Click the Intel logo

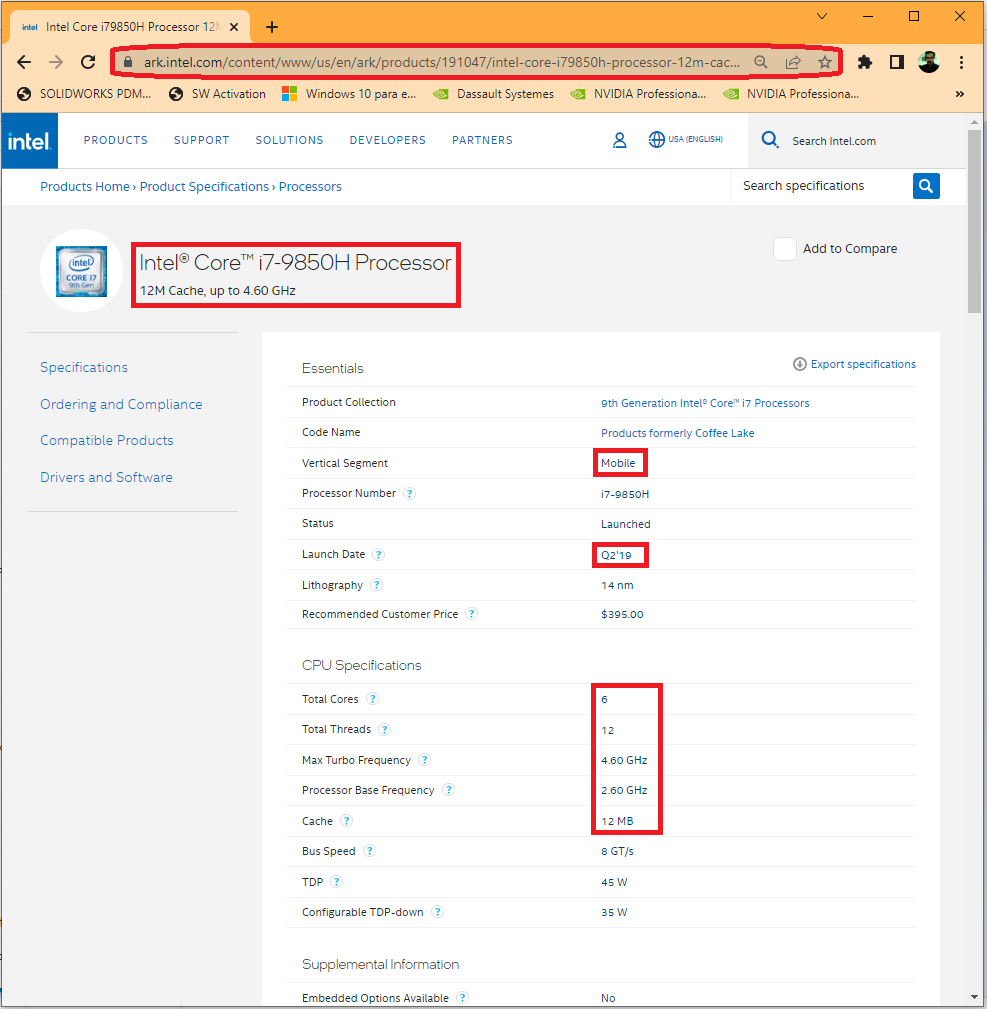[30, 141]
